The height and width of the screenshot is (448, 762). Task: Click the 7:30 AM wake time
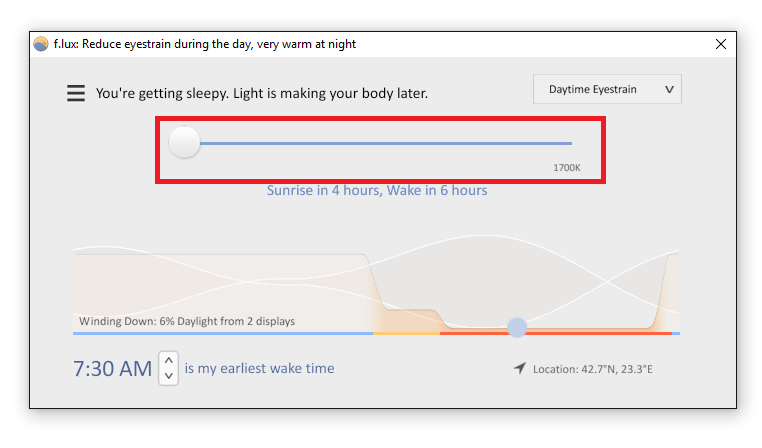click(x=112, y=368)
